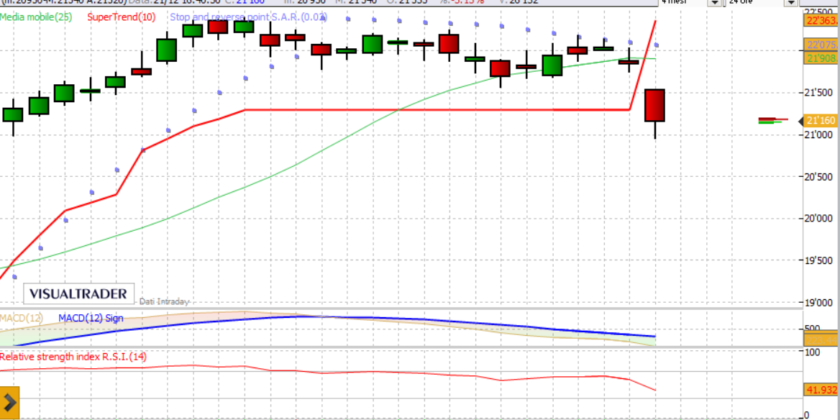Image resolution: width=840 pixels, height=420 pixels.
Task: Click the 20'500 price axis label
Action: pyautogui.click(x=819, y=177)
